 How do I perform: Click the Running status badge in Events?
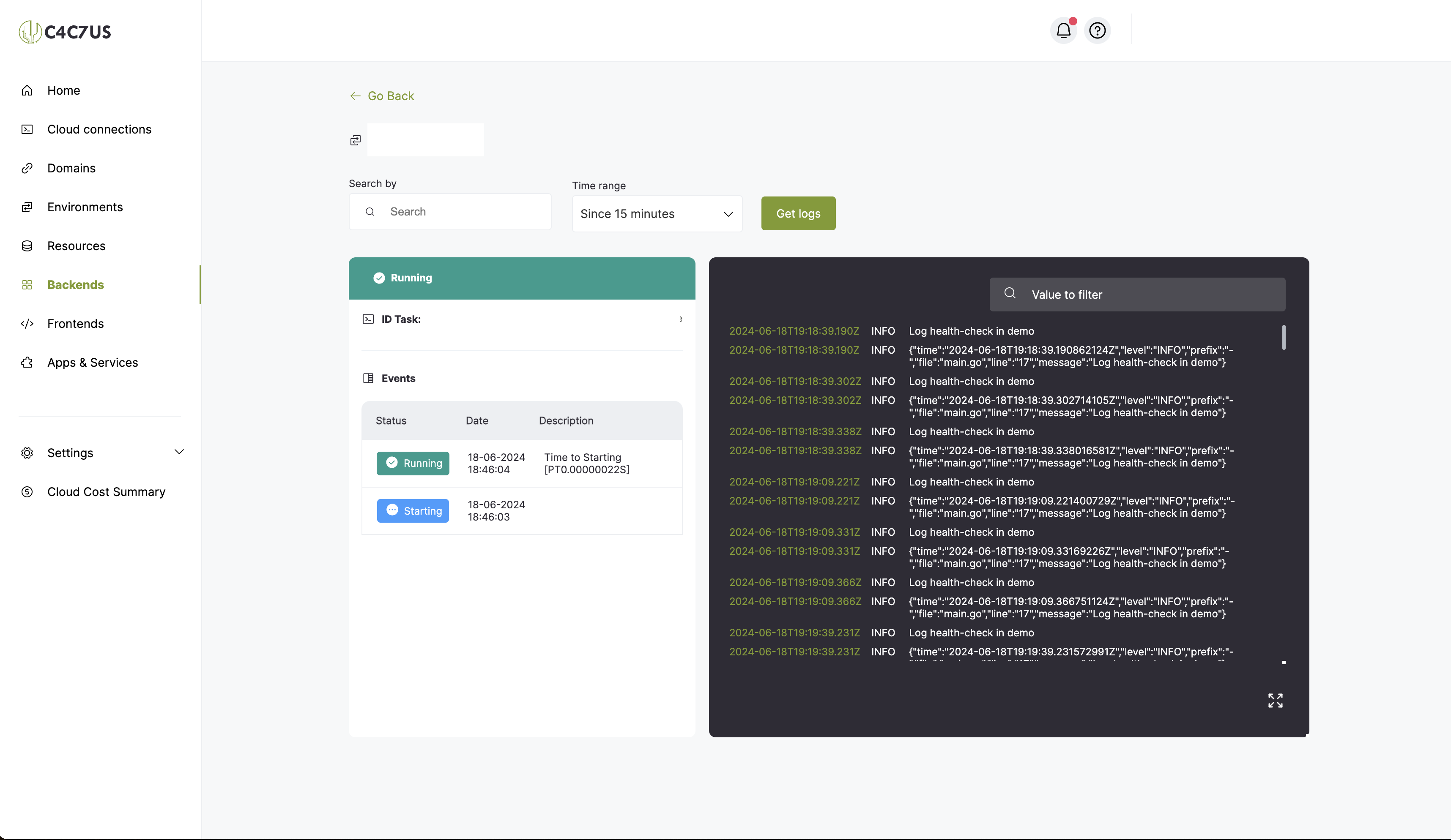point(413,463)
